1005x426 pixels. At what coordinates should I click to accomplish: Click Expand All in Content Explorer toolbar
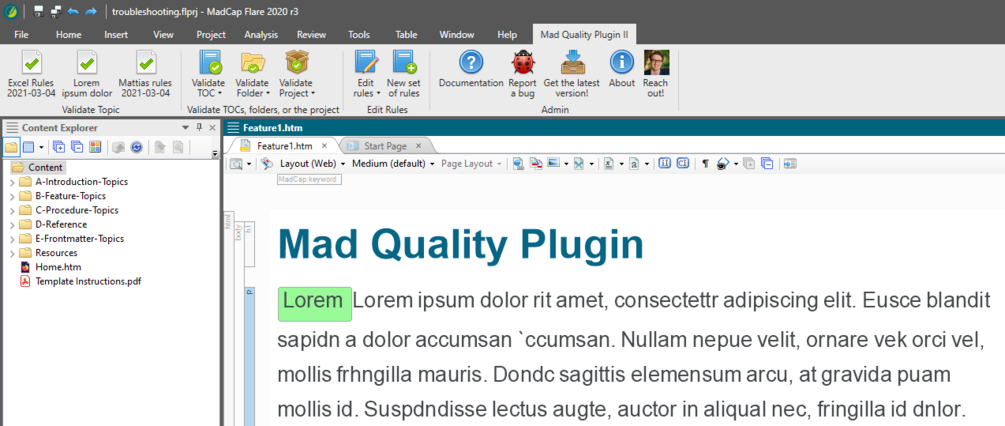59,147
